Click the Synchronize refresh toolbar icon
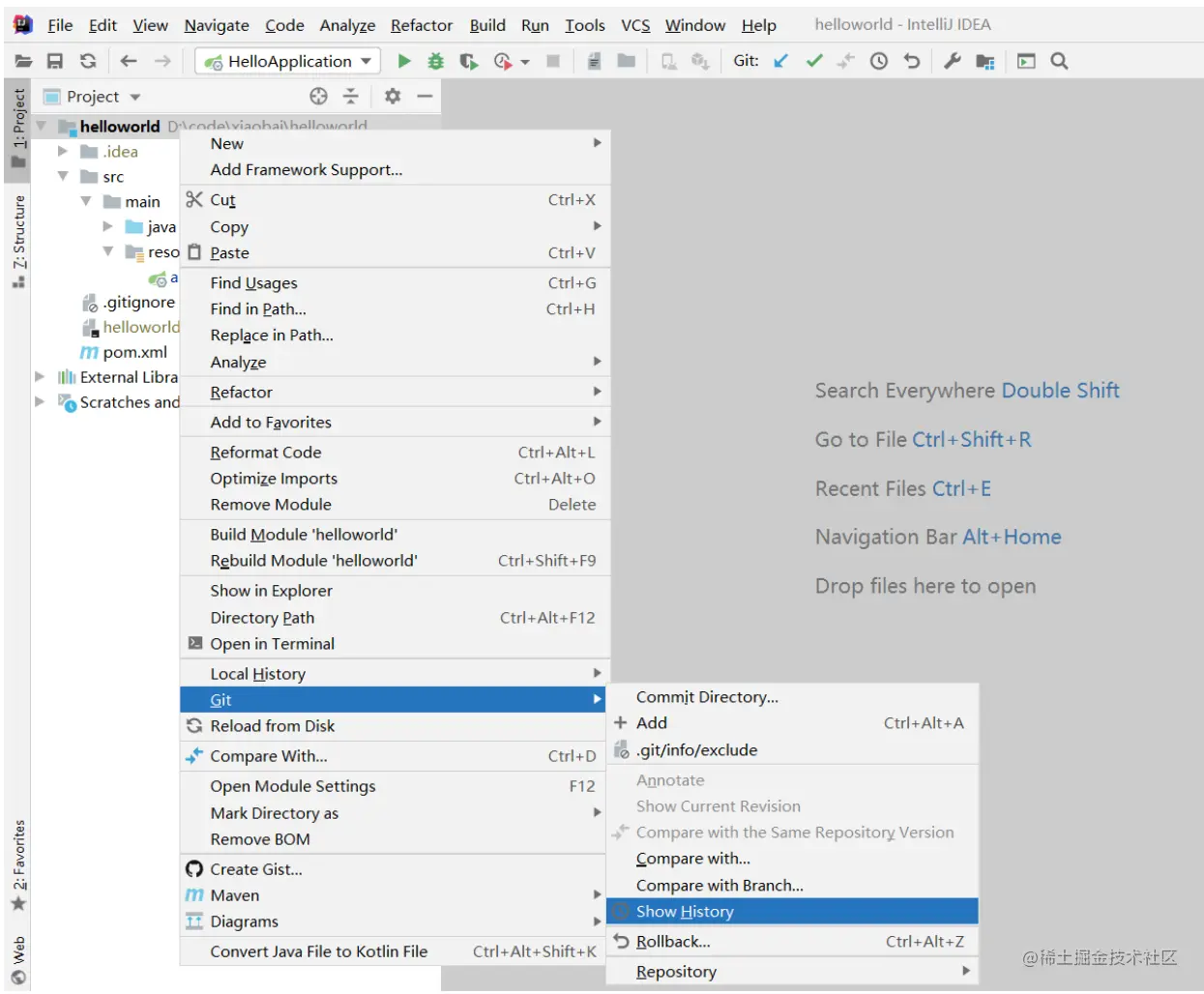 click(88, 61)
